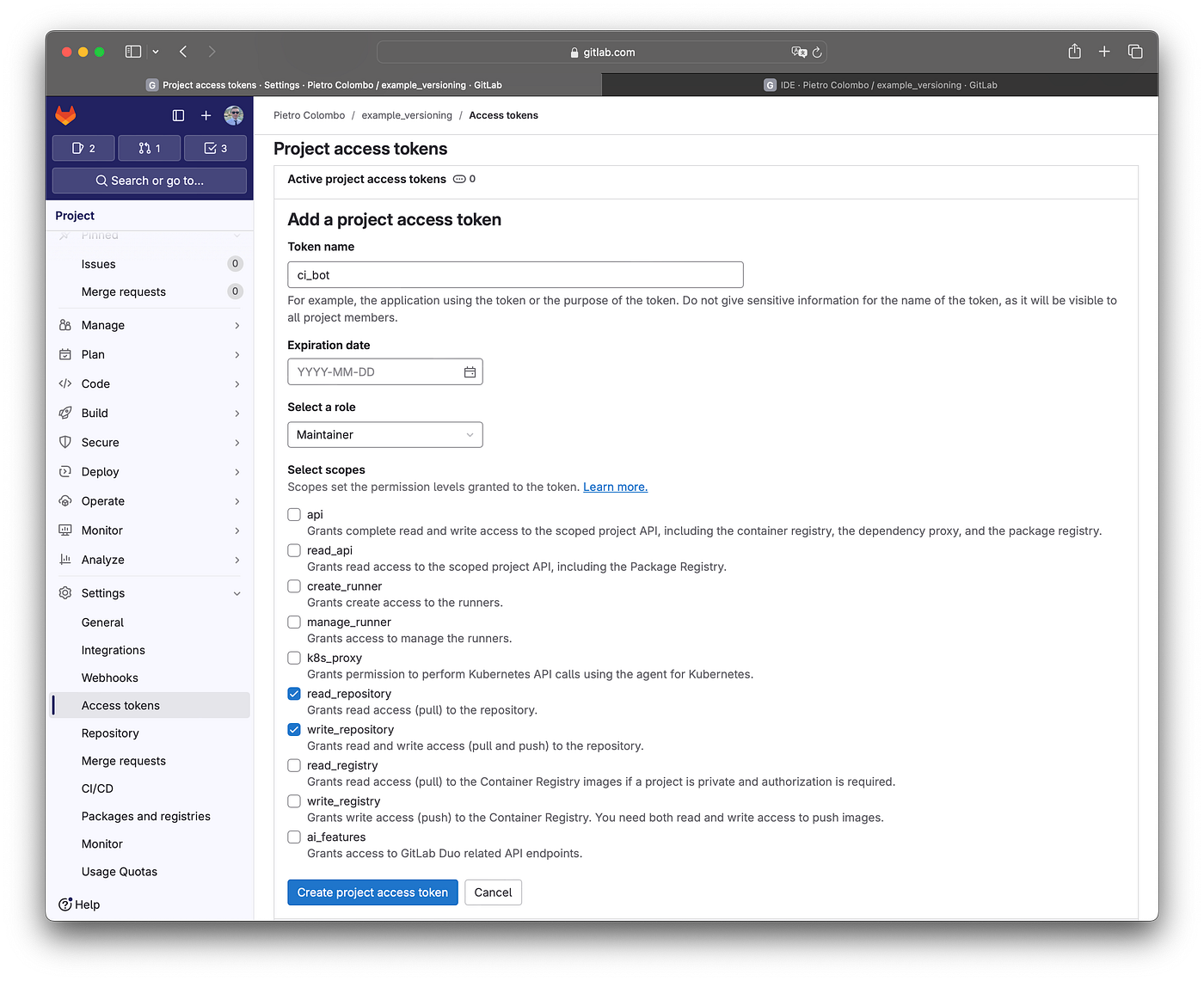Open Pietro Colombo breadcrumb link

tap(309, 115)
